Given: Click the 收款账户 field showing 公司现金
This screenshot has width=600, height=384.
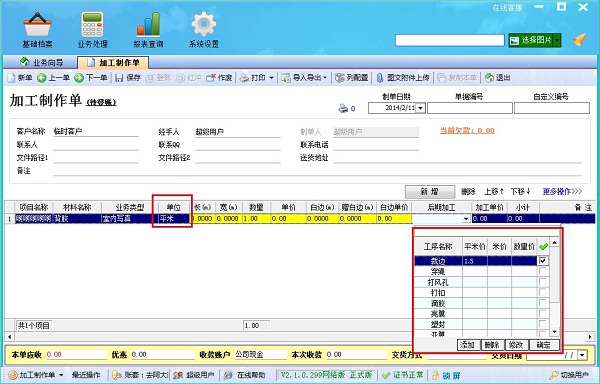Looking at the screenshot, I should point(260,355).
